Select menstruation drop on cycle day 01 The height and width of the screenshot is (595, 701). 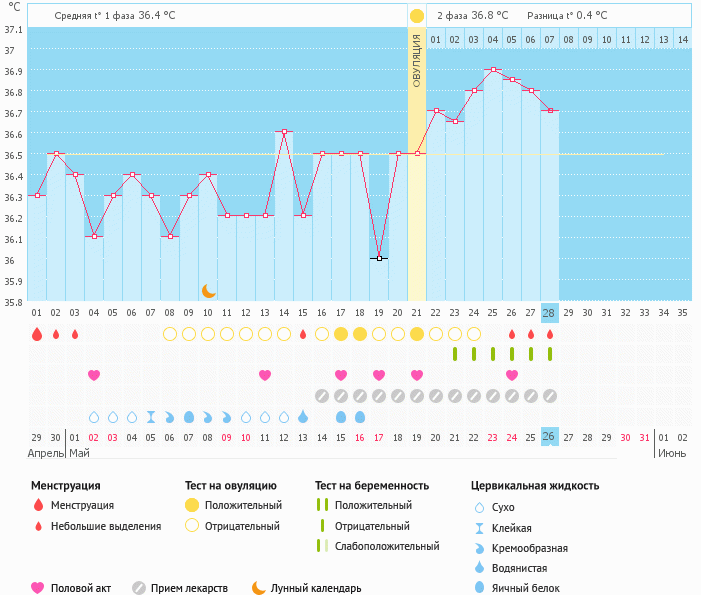(37, 334)
